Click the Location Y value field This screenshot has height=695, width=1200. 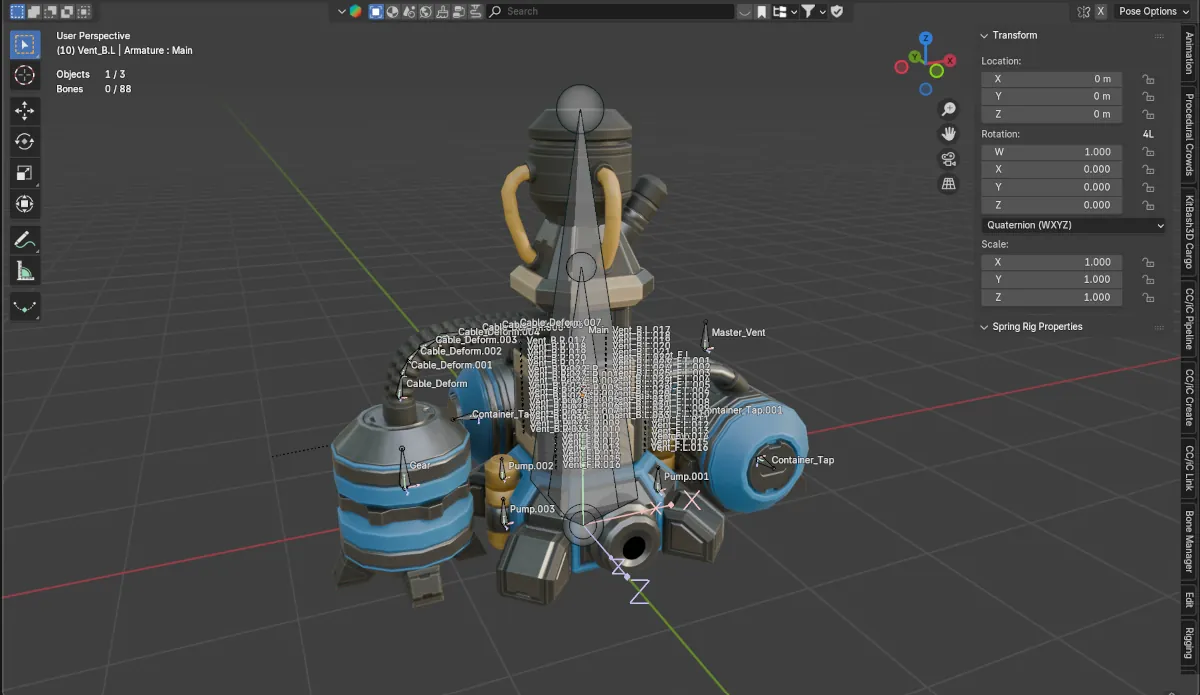click(1051, 97)
